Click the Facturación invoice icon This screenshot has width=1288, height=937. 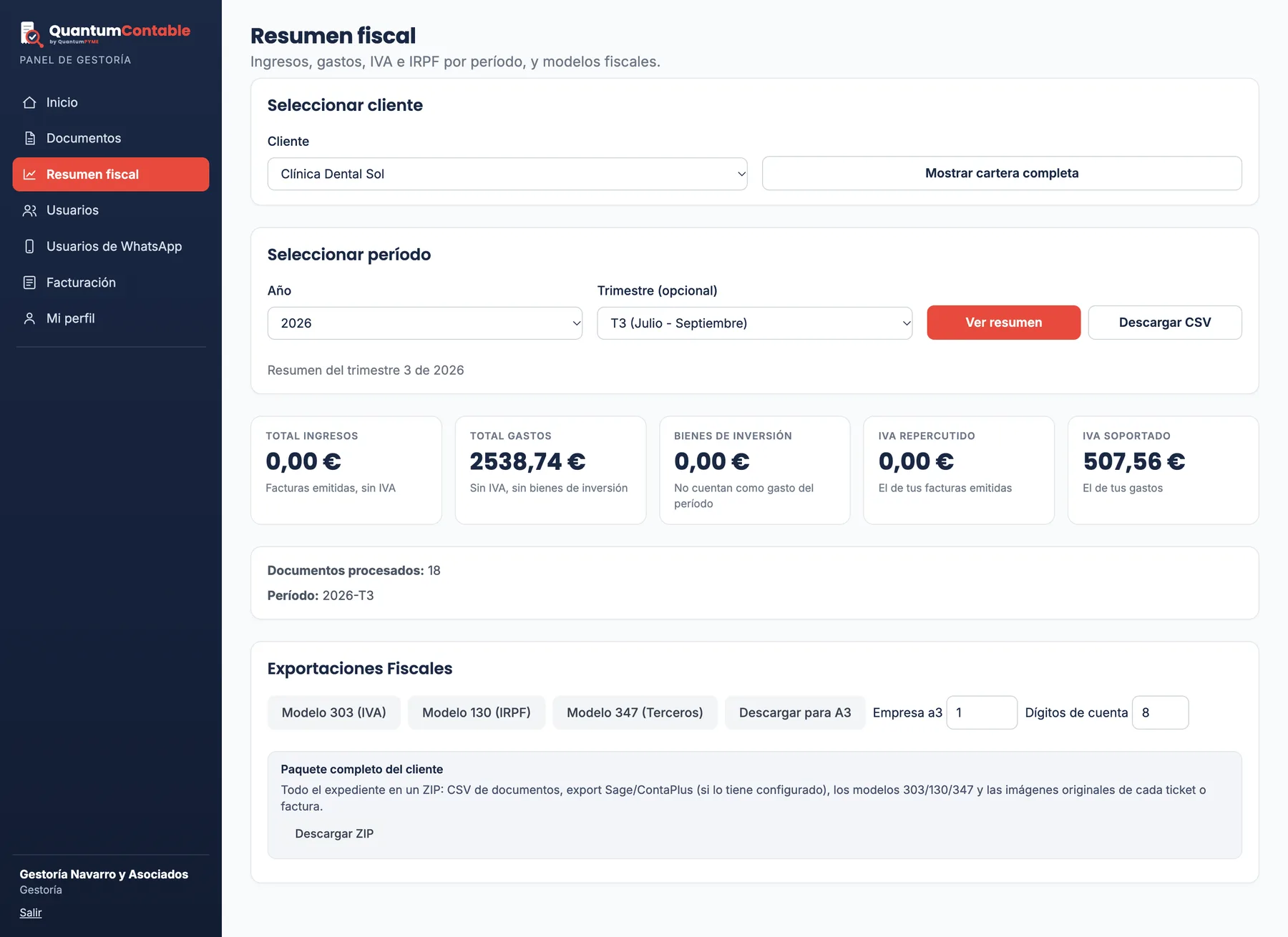pyautogui.click(x=29, y=283)
